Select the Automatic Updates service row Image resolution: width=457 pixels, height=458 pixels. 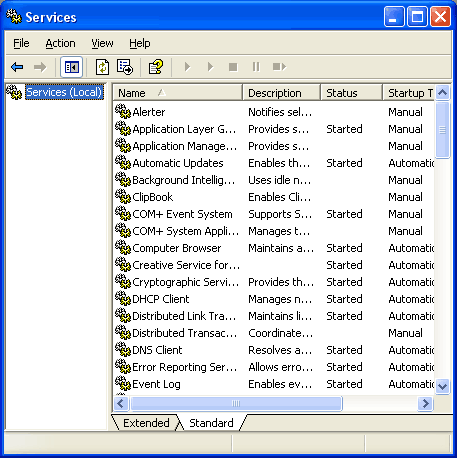point(274,163)
